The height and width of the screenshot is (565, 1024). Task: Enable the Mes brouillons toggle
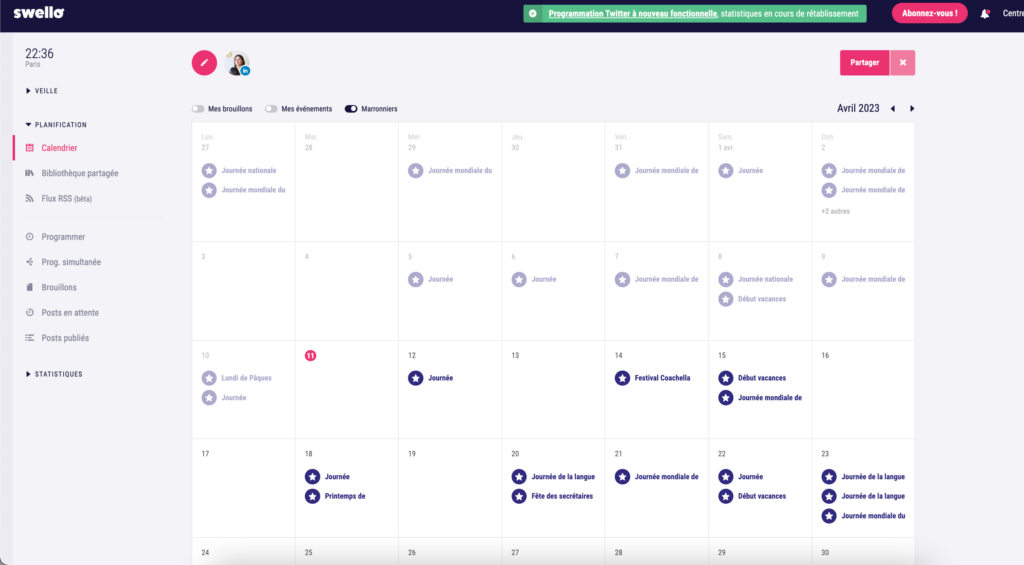click(x=198, y=109)
